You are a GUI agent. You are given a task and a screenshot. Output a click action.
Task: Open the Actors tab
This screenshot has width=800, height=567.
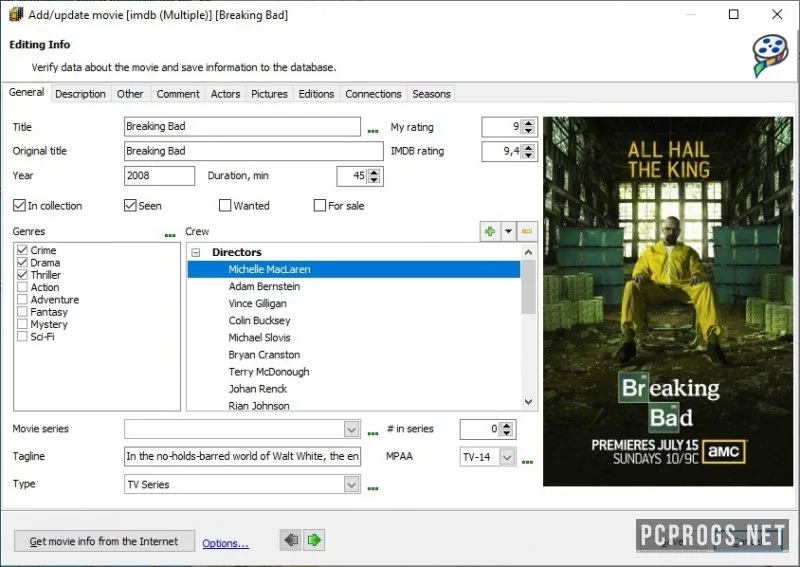[x=225, y=94]
